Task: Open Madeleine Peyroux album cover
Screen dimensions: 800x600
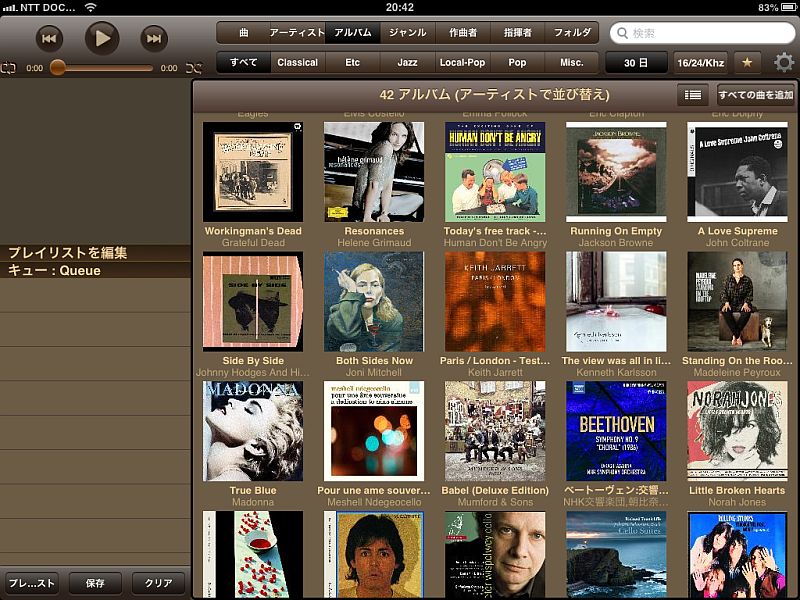Action: [737, 302]
